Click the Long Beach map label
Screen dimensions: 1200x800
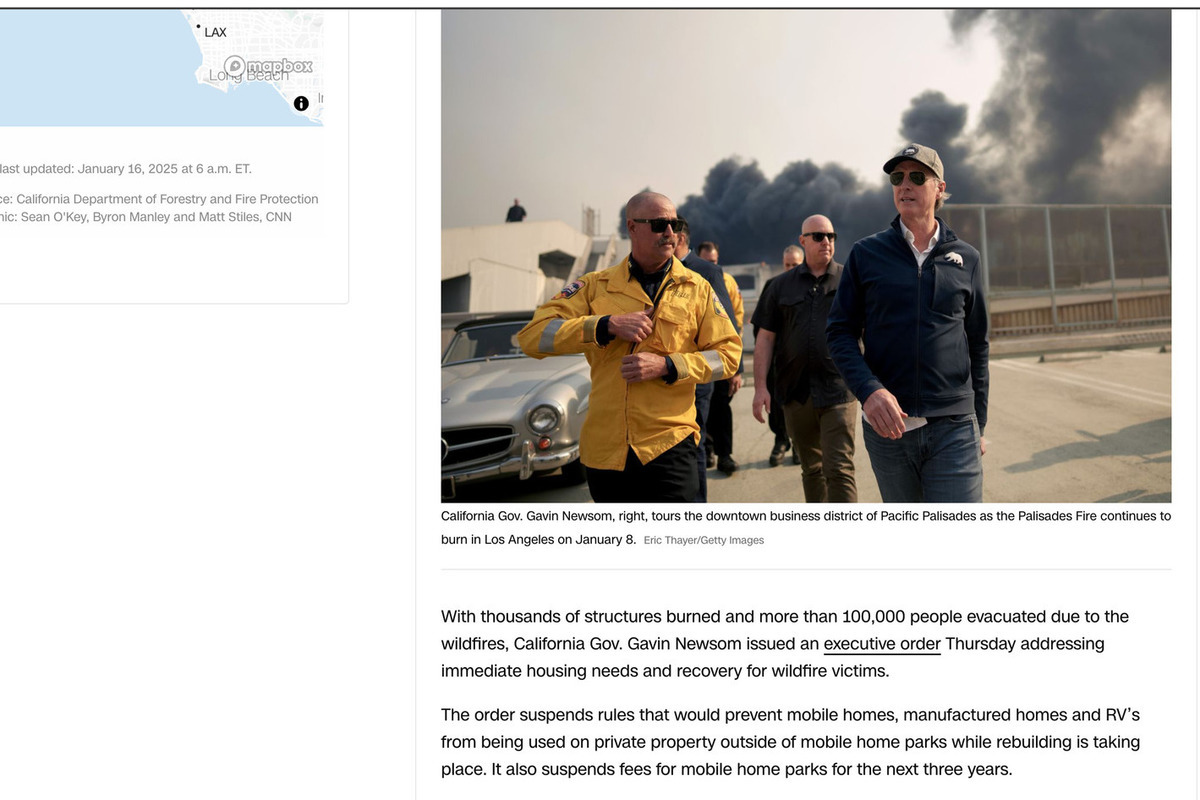(249, 76)
